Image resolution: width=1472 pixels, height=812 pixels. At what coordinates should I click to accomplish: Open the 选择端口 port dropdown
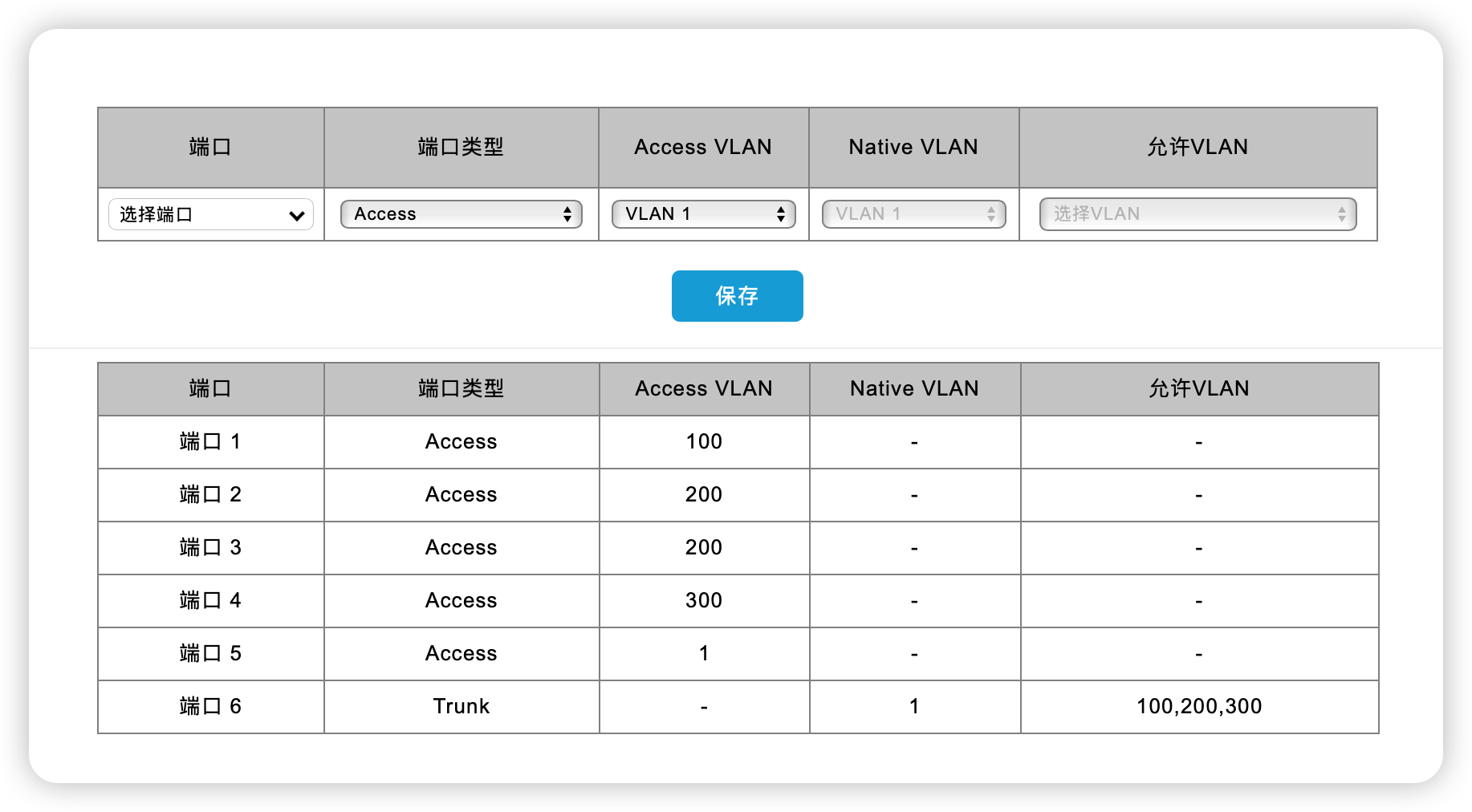point(210,214)
